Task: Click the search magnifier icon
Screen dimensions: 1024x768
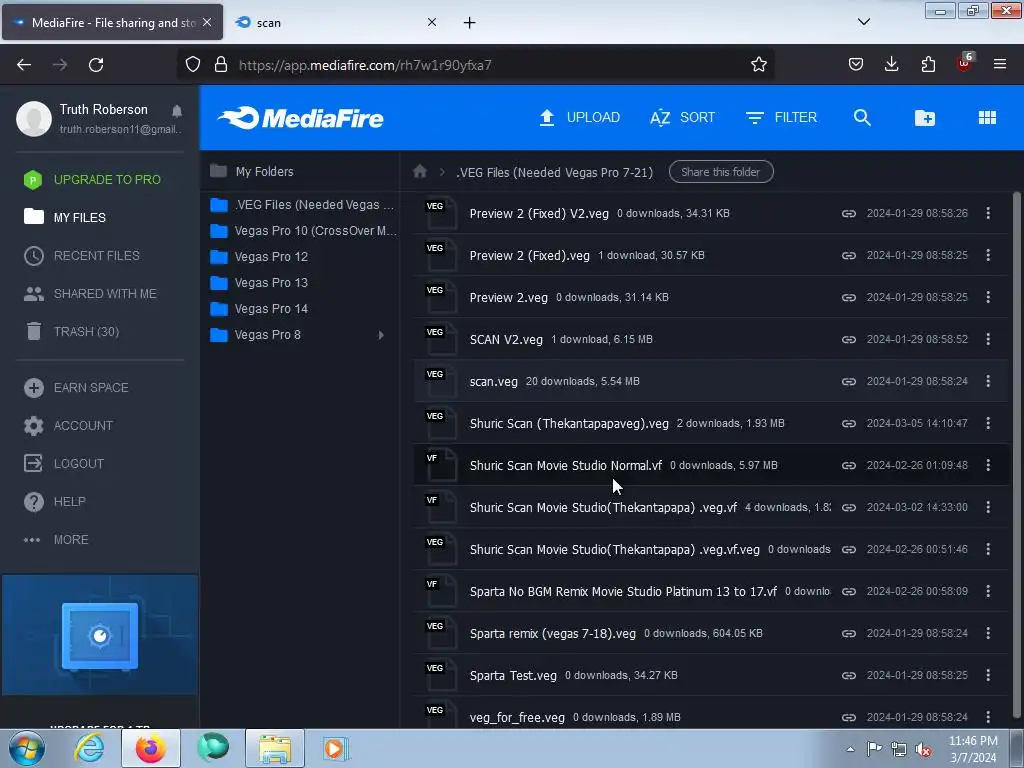Action: (x=862, y=118)
